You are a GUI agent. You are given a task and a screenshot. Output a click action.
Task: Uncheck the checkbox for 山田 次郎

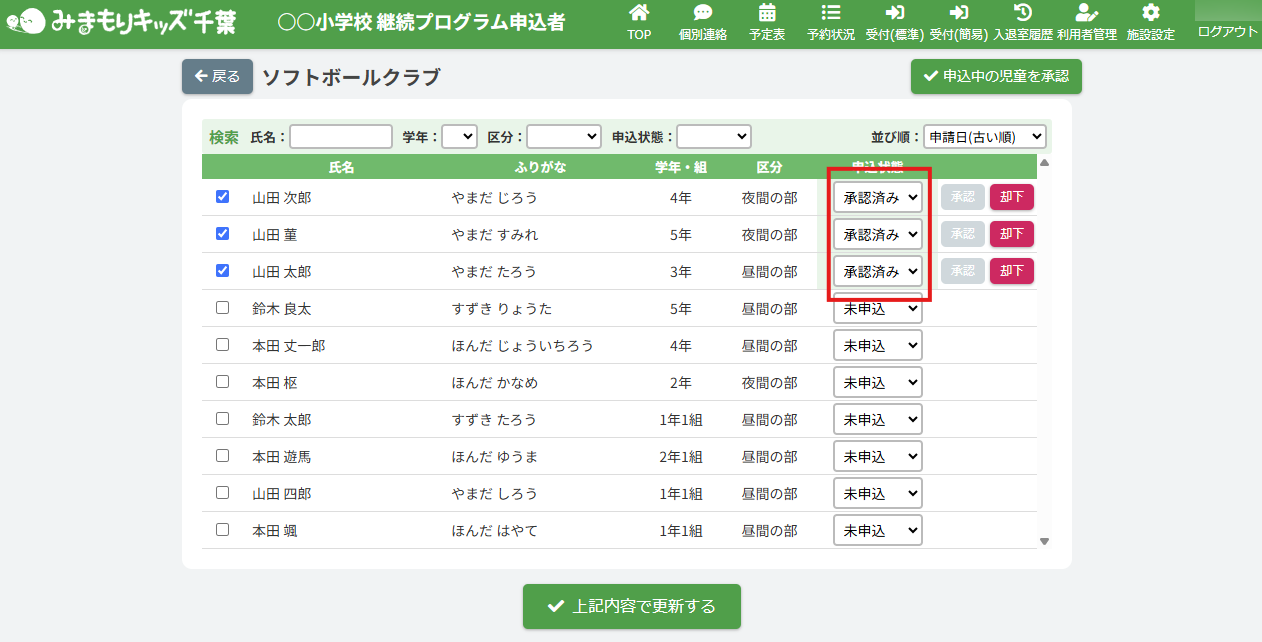click(223, 197)
